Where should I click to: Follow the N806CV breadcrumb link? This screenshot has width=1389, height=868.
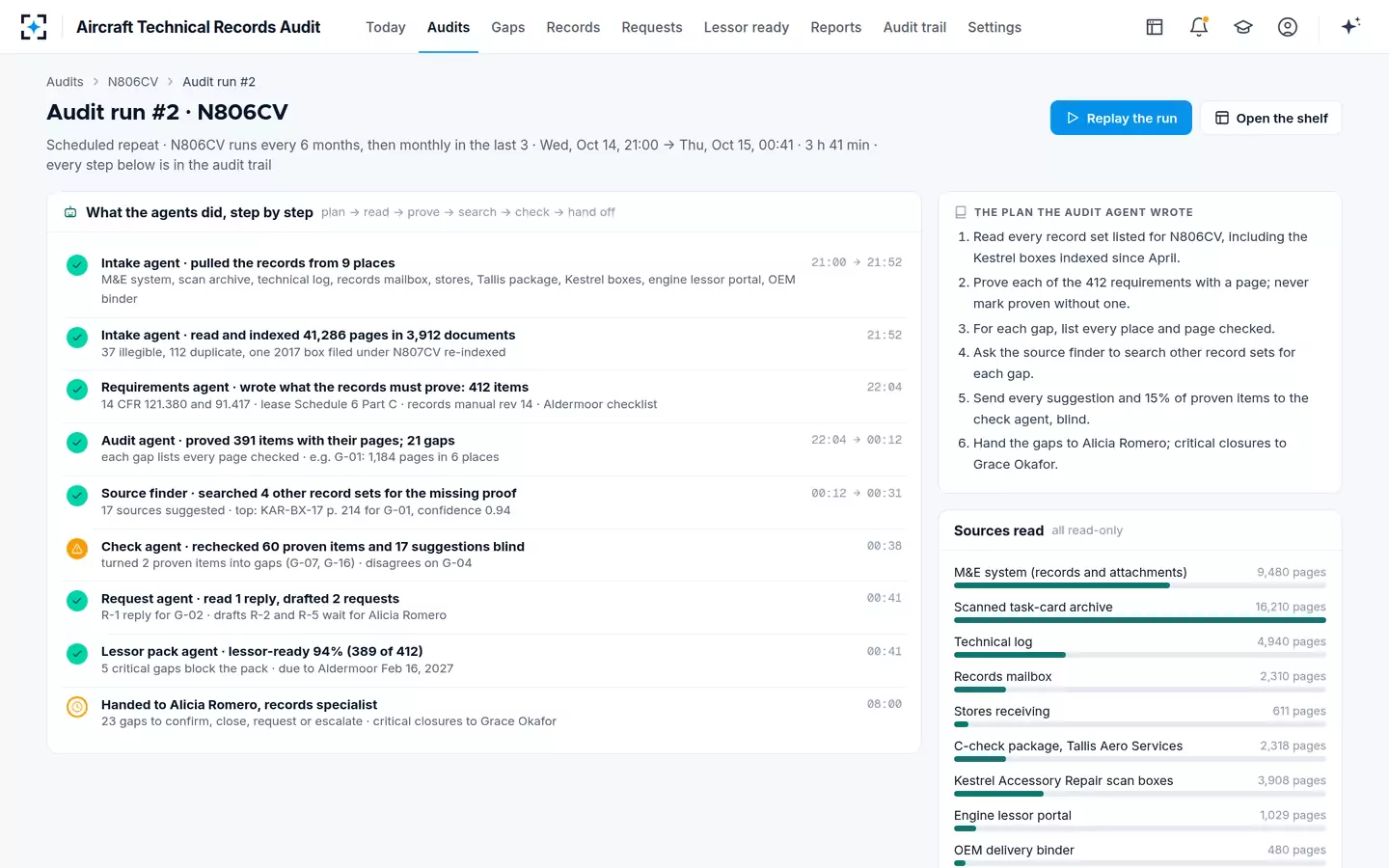coord(133,82)
